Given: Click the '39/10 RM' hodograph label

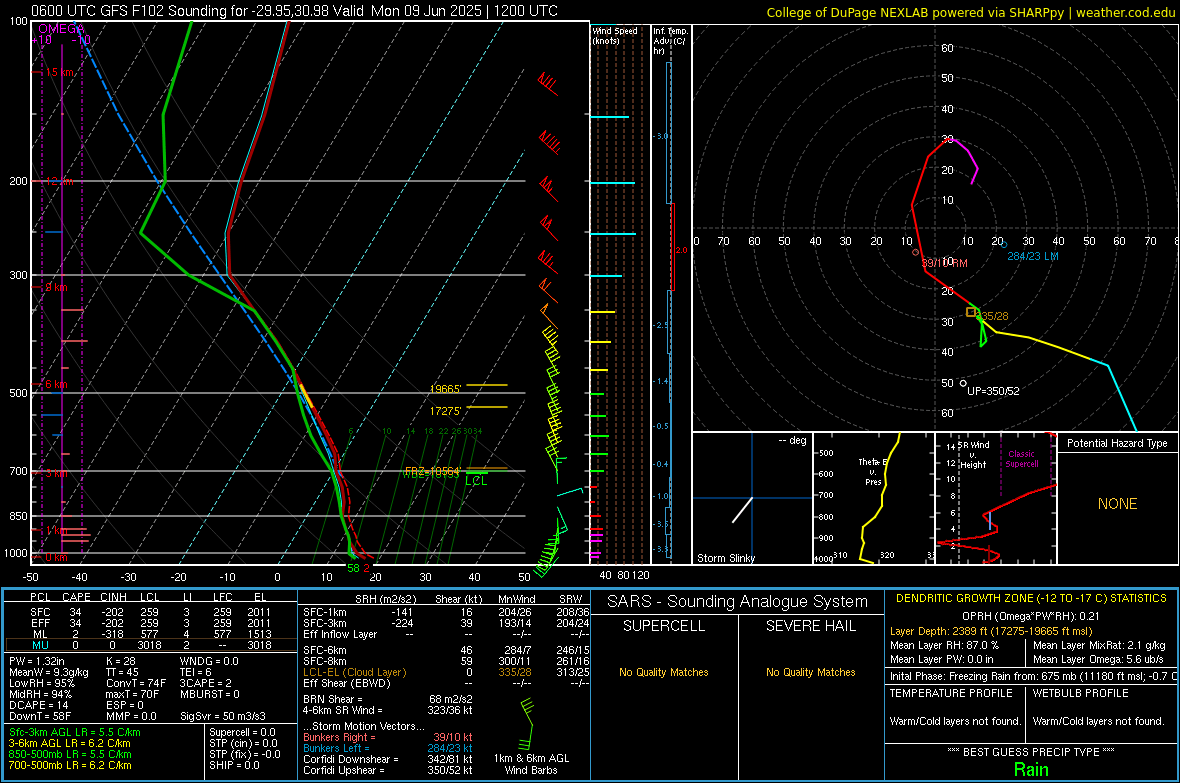Looking at the screenshot, I should coord(944,263).
